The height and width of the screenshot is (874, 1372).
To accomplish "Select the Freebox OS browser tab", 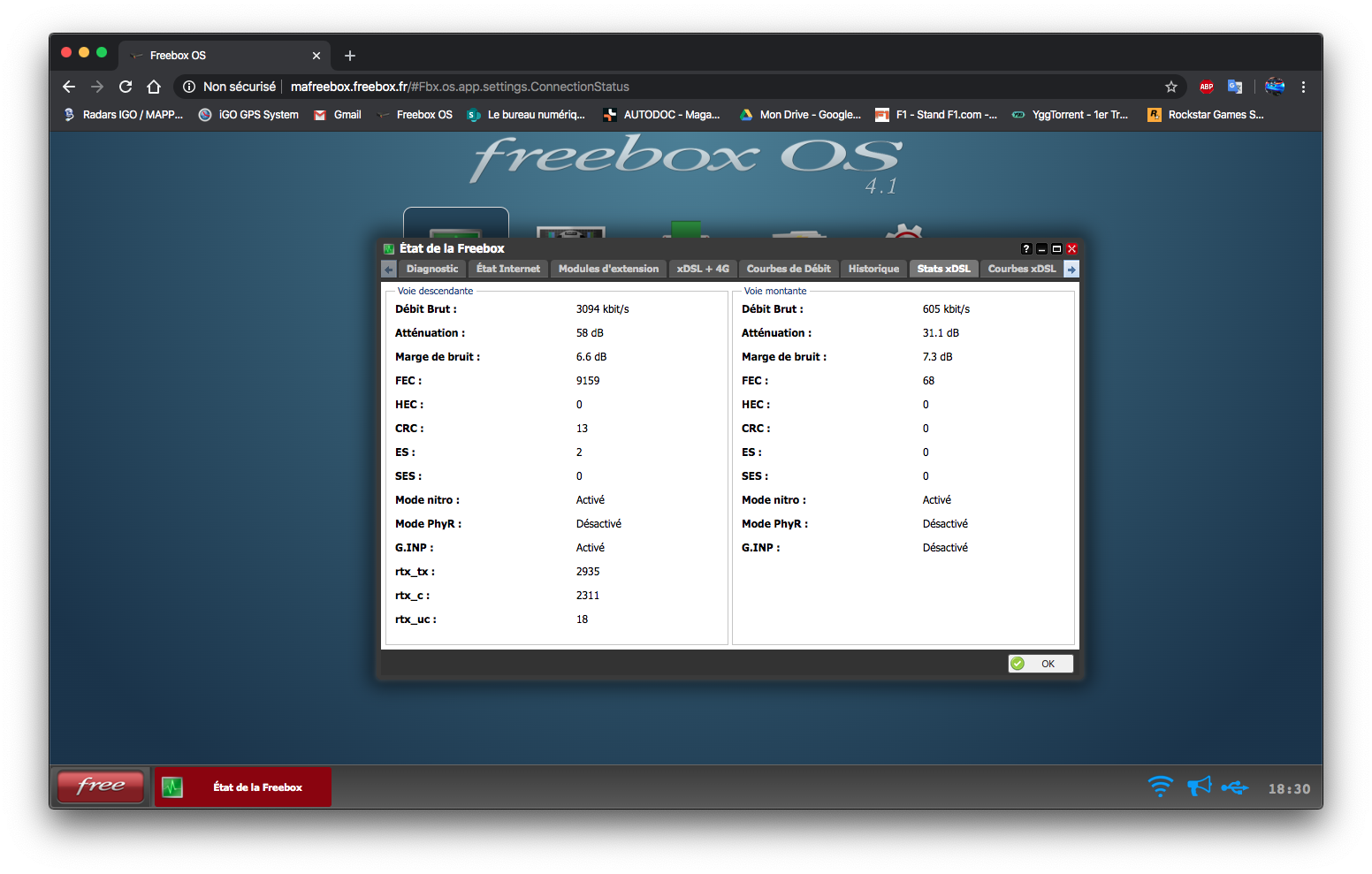I will [225, 56].
